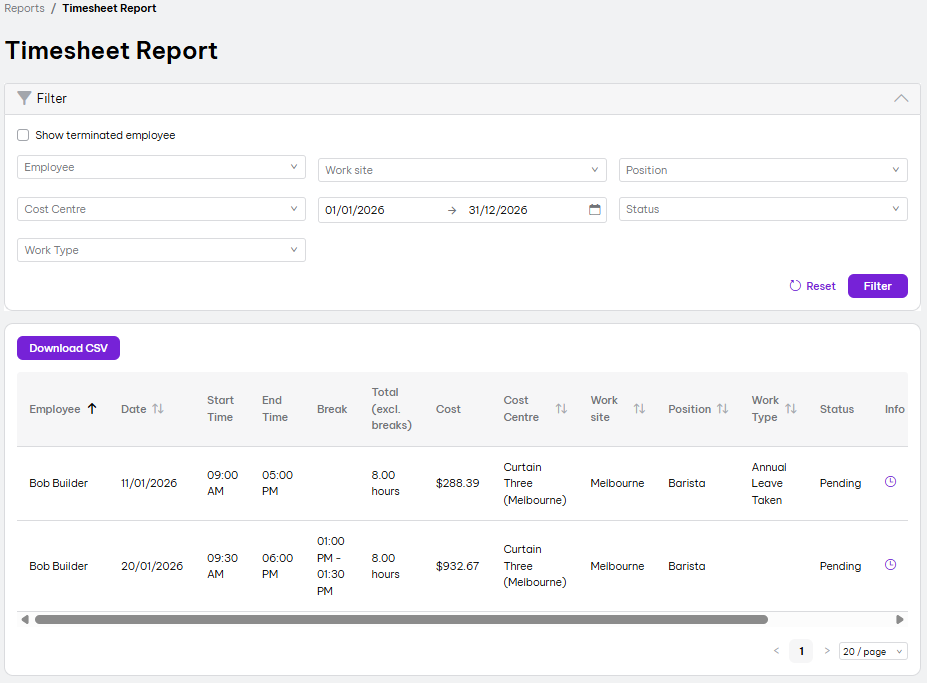Open the Work site dropdown
Screen dimensions: 927x683
(x=462, y=170)
